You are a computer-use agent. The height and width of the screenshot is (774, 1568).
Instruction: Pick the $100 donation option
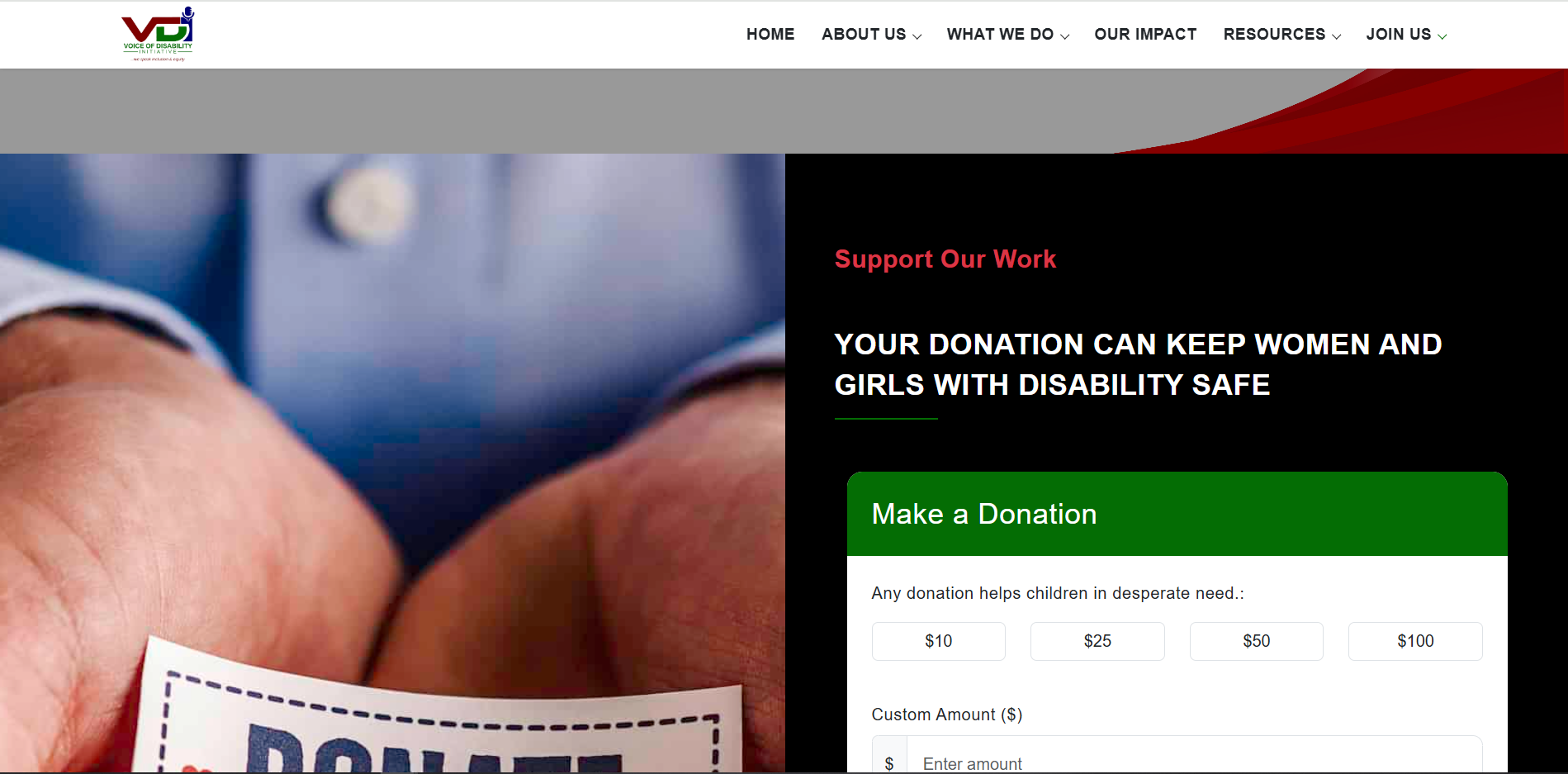click(1415, 641)
